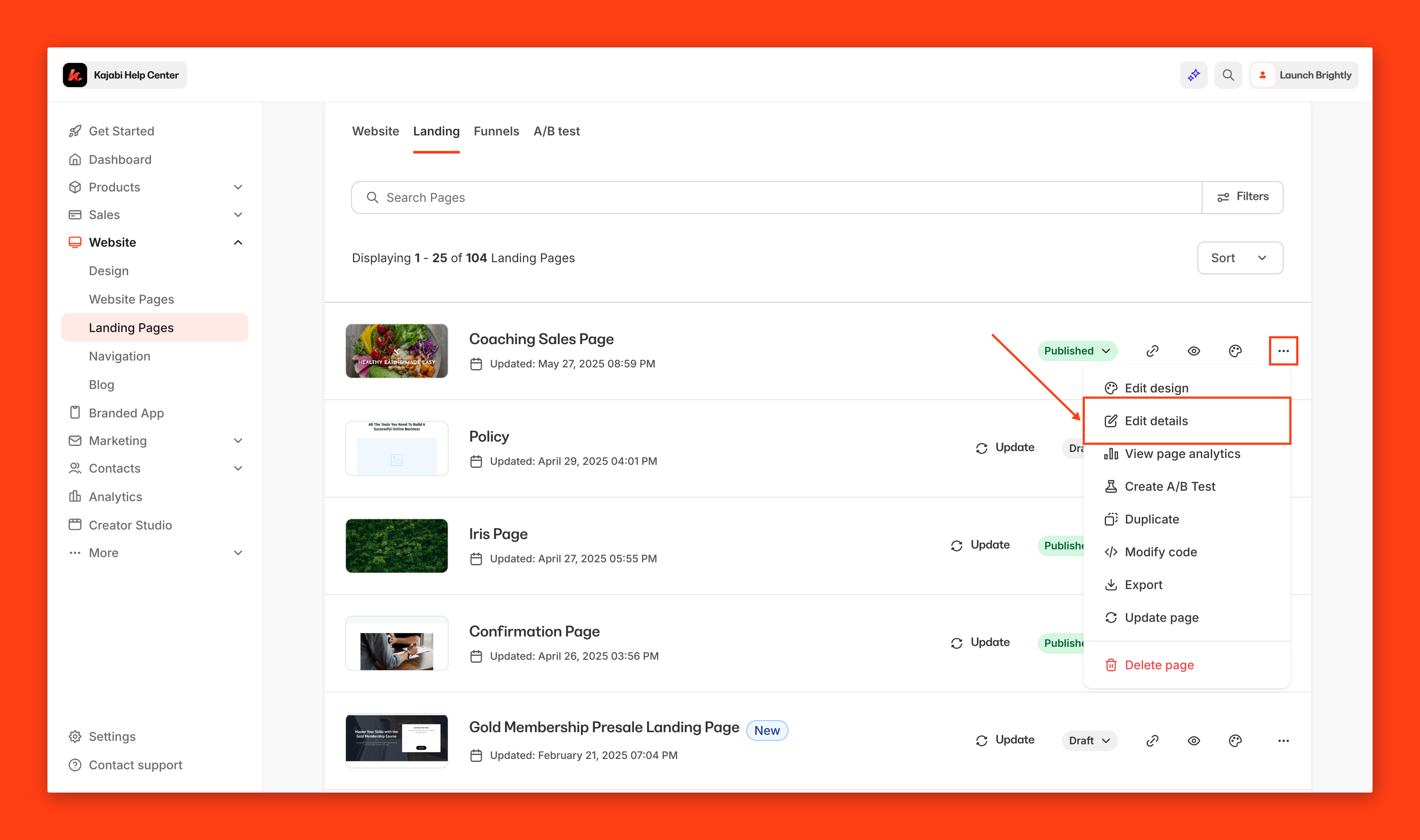The image size is (1420, 840).
Task: Open palette design icon for Coaching Sales Page
Action: (x=1235, y=351)
